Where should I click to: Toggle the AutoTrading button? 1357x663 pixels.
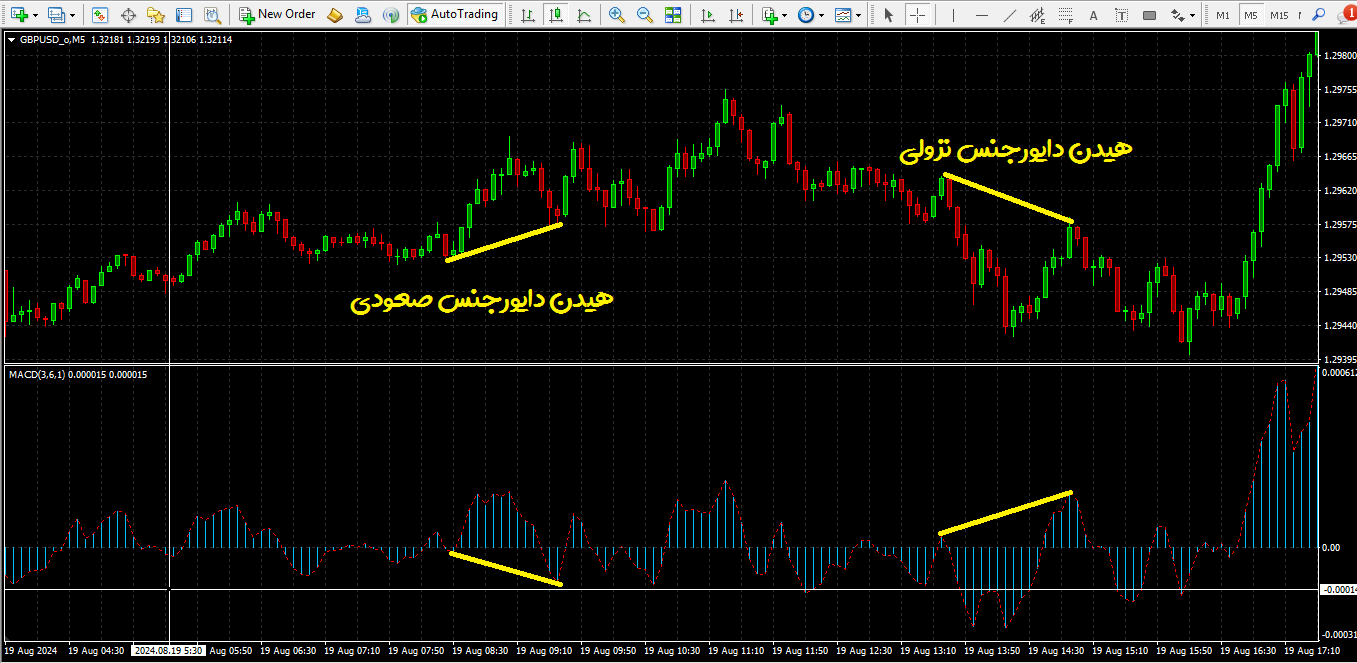tap(455, 15)
